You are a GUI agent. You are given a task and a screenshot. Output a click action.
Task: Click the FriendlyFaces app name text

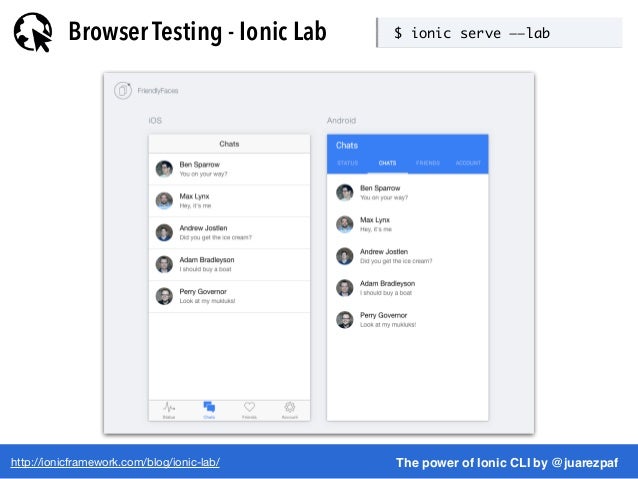point(158,91)
